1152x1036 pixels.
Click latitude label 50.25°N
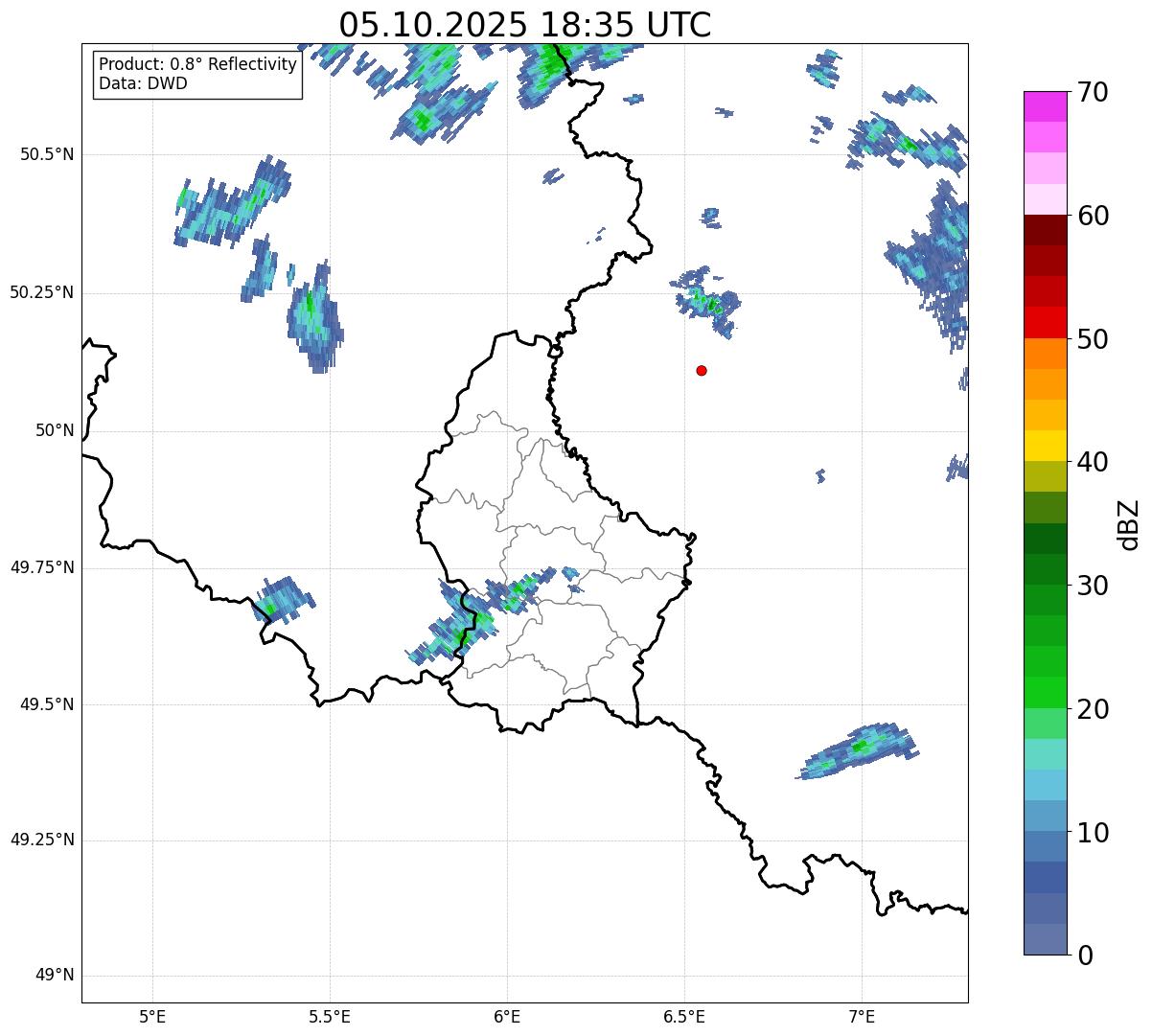click(41, 292)
